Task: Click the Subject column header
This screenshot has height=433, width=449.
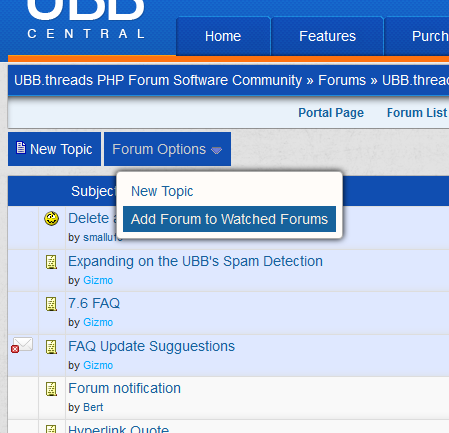Action: [x=93, y=191]
